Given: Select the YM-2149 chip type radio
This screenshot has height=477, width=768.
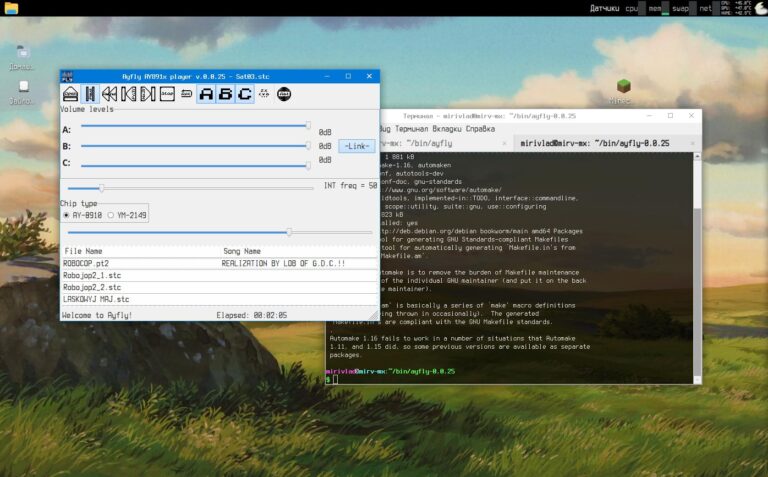Looking at the screenshot, I should point(111,215).
